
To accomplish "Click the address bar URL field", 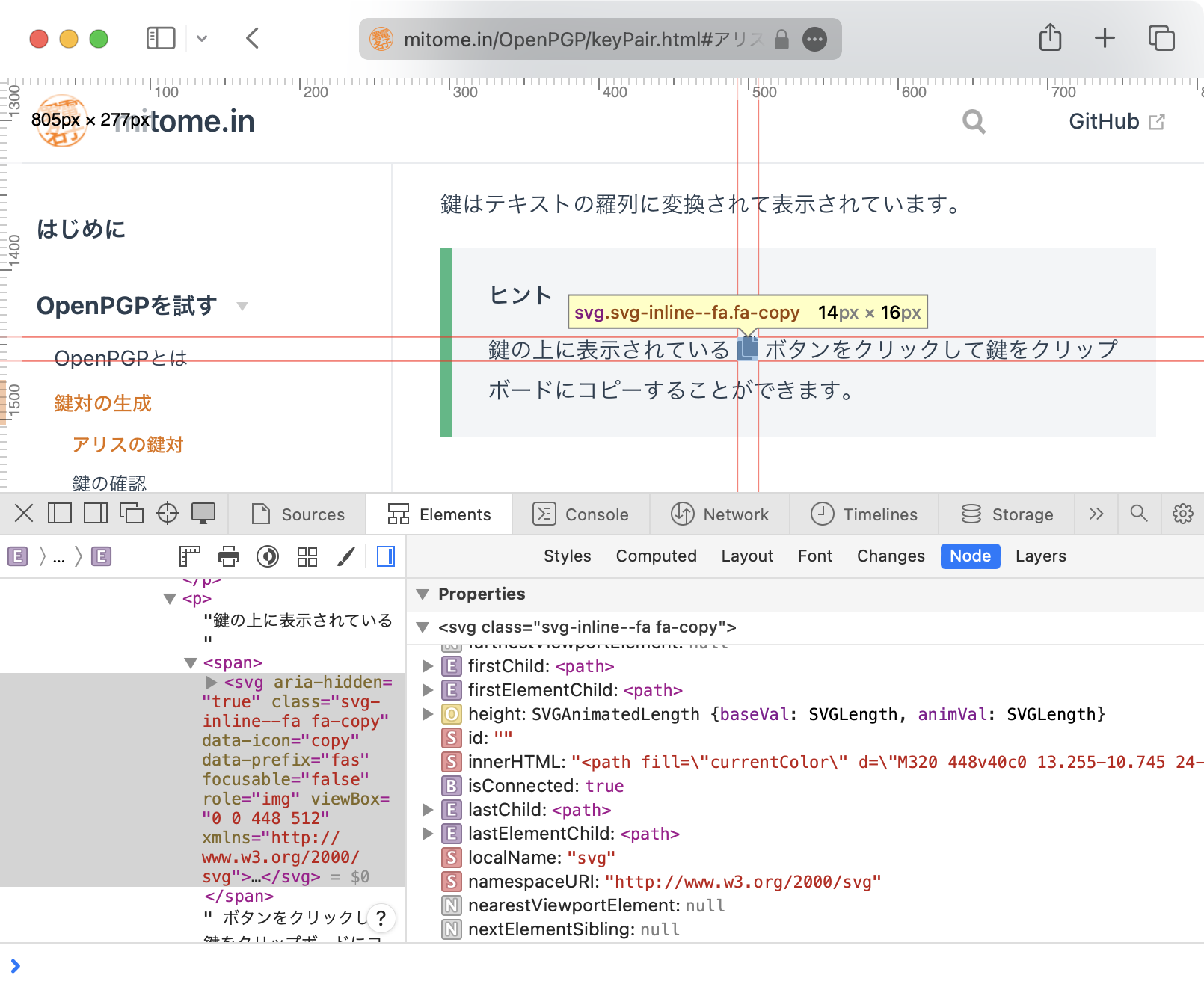I will (601, 39).
